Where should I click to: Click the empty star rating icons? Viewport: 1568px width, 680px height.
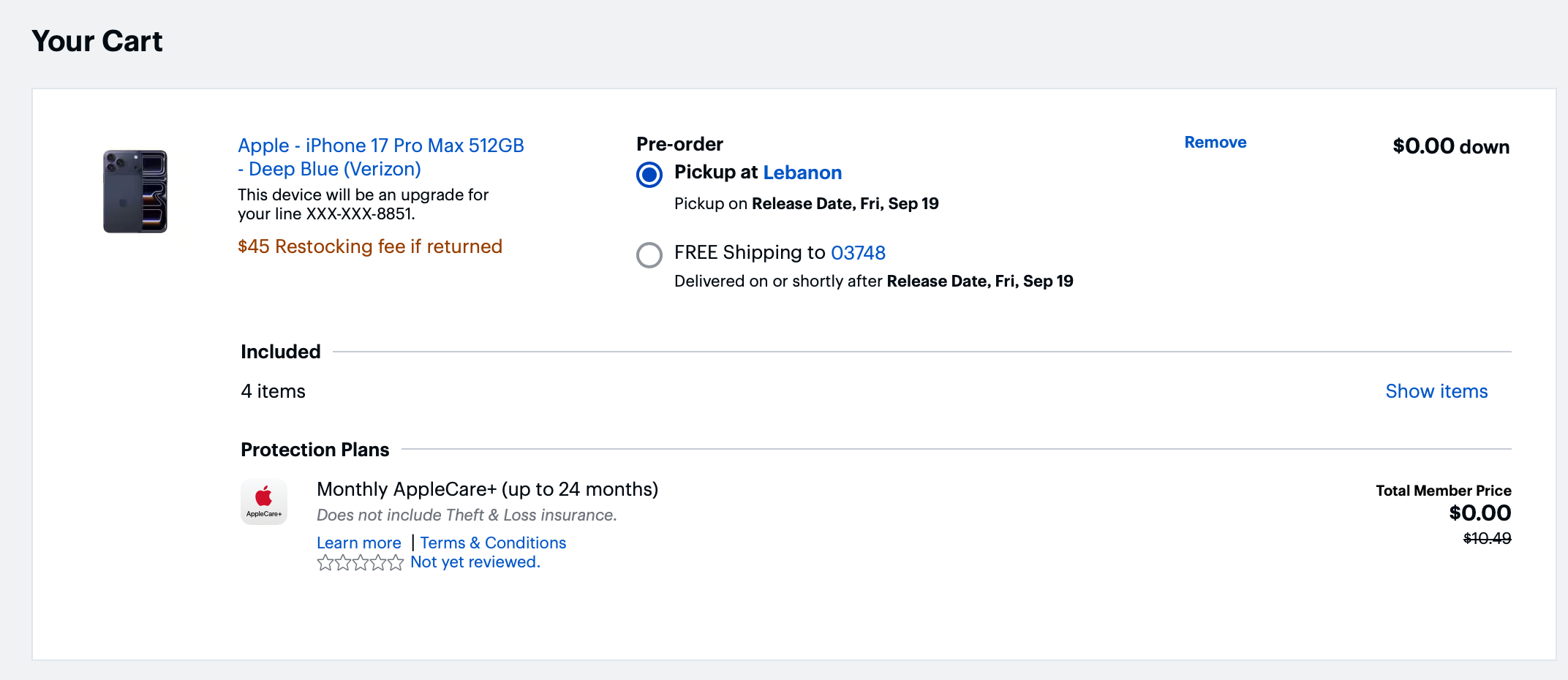tap(360, 562)
